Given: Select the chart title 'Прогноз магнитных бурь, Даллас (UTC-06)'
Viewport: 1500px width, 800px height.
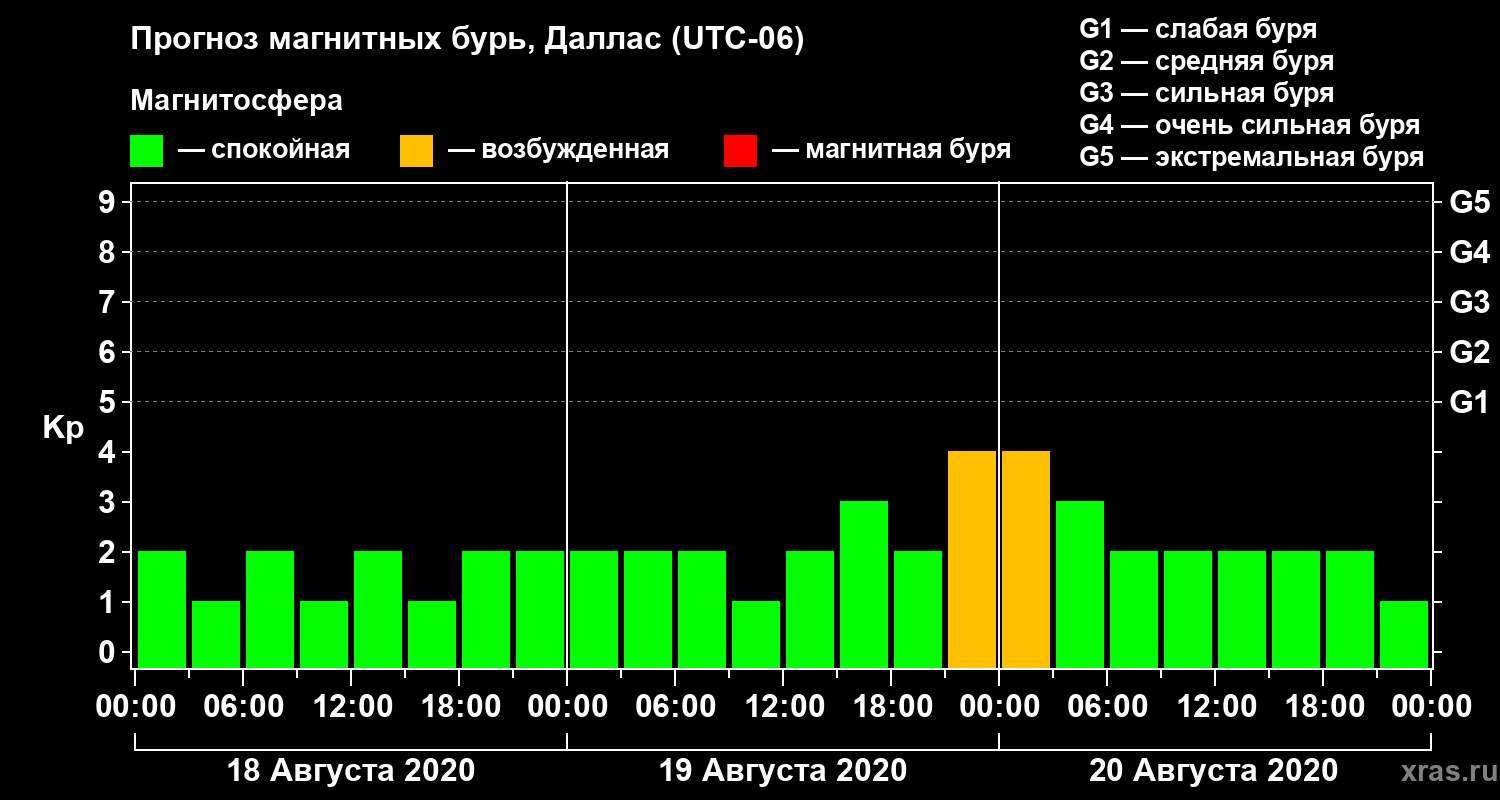Looking at the screenshot, I should point(467,41).
